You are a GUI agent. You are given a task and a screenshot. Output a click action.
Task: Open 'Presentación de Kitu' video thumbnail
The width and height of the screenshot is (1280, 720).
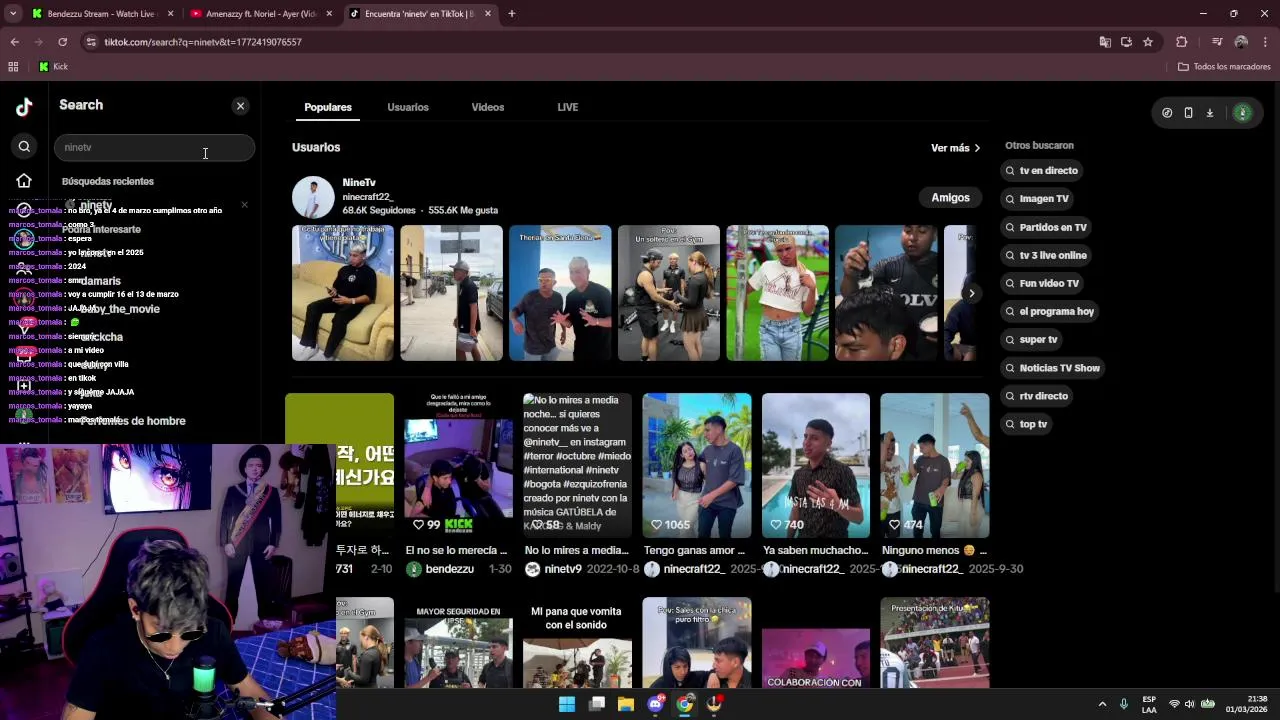point(935,643)
